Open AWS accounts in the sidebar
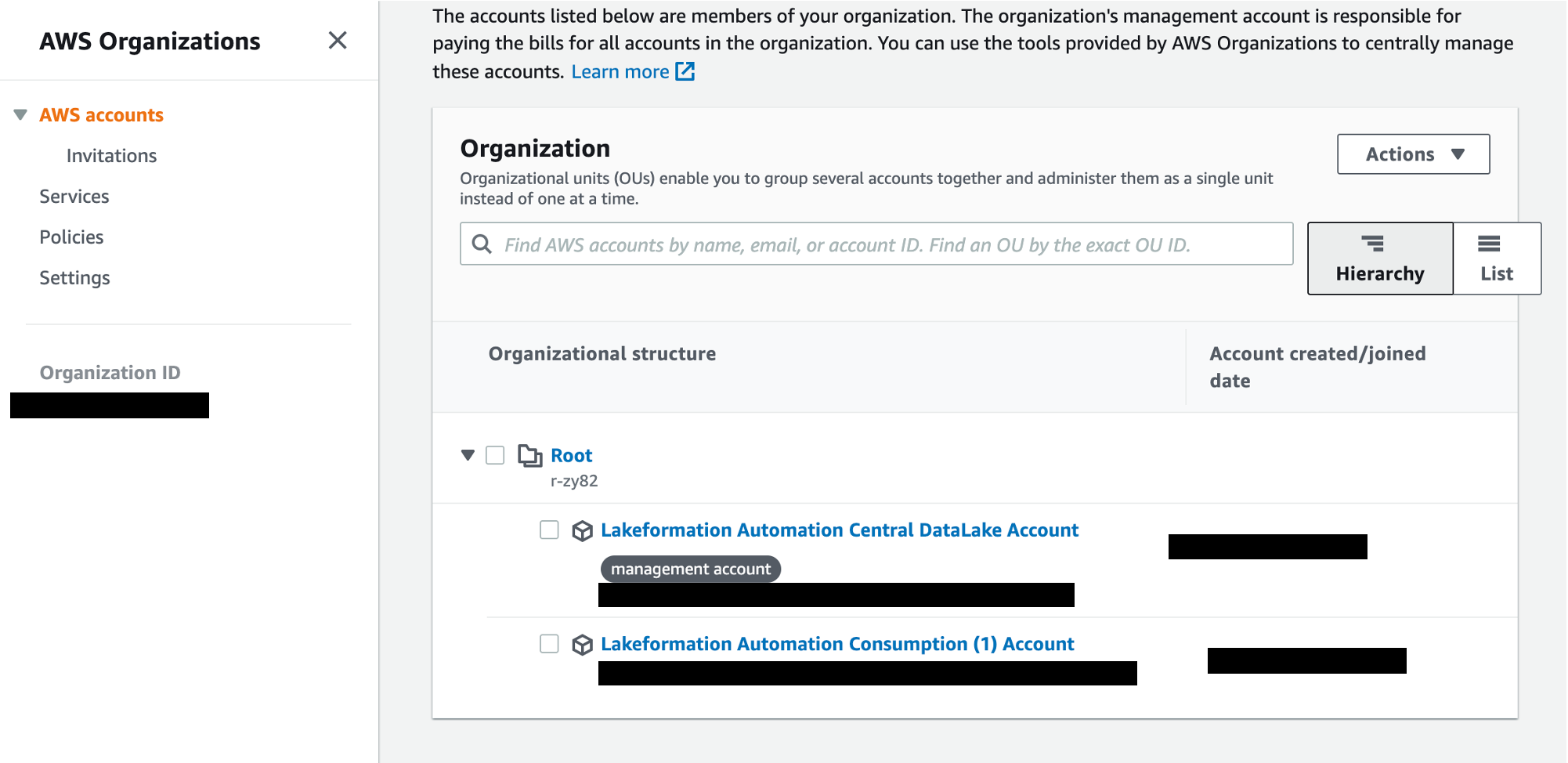Screen dimensions: 1568x763 (x=101, y=115)
